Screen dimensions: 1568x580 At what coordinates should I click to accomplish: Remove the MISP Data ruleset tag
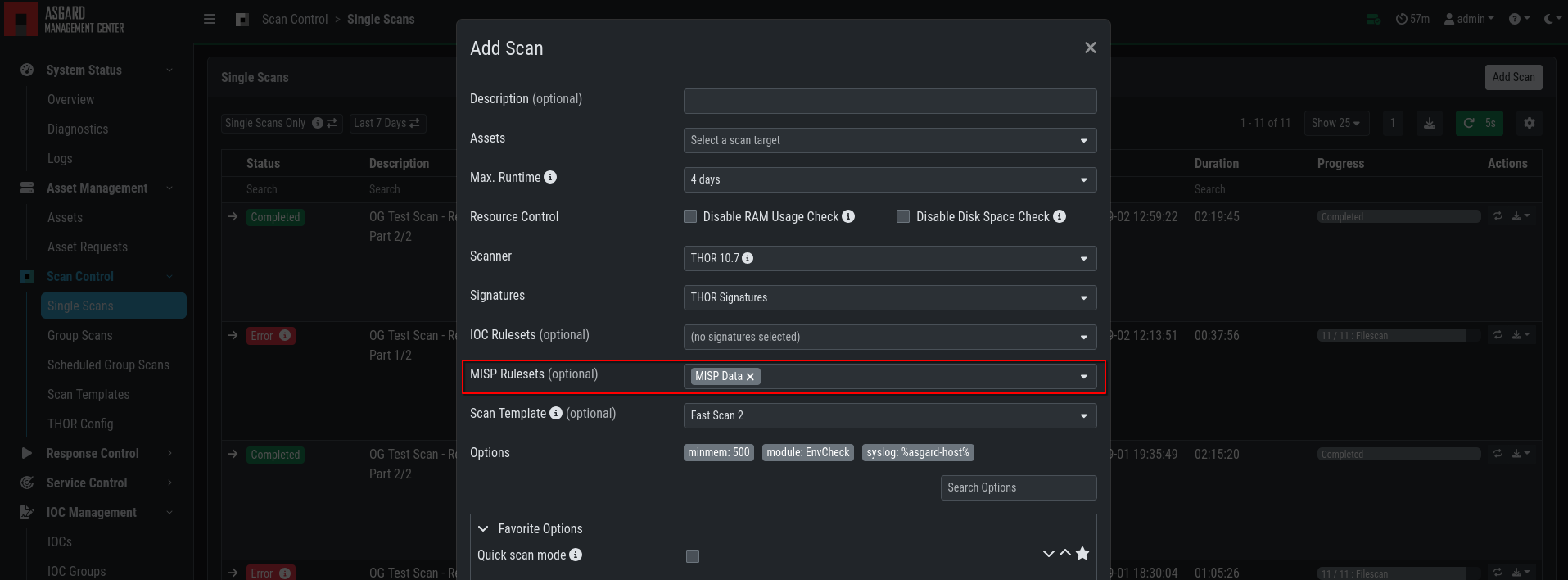point(750,377)
